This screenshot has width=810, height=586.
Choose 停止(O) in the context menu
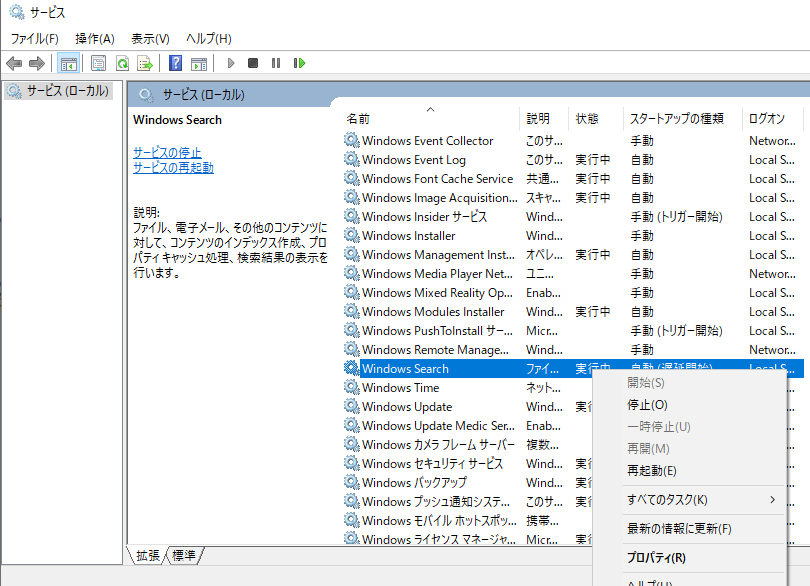[x=647, y=405]
